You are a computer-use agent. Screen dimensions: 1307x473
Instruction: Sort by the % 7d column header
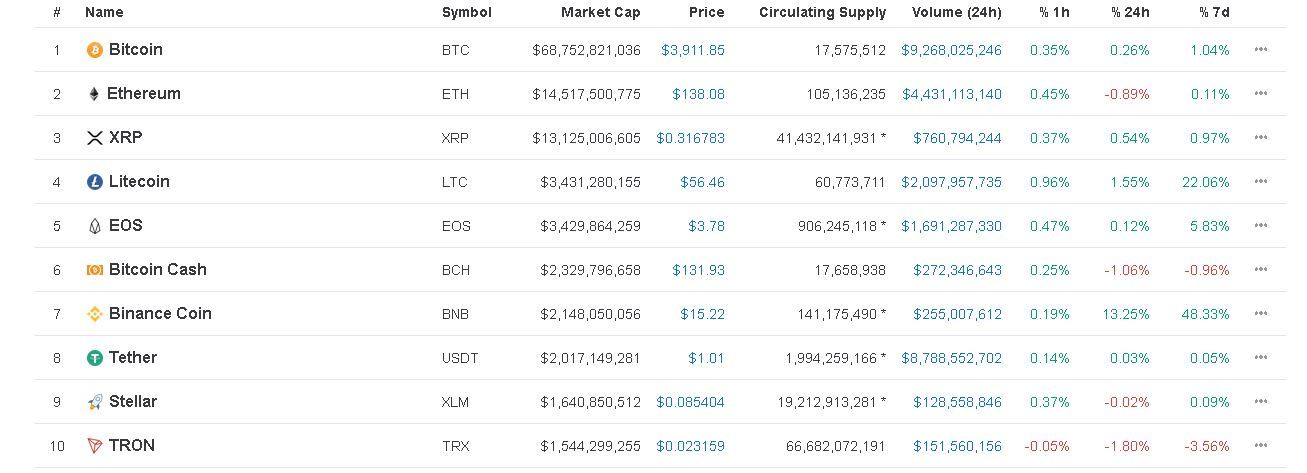pos(1214,13)
